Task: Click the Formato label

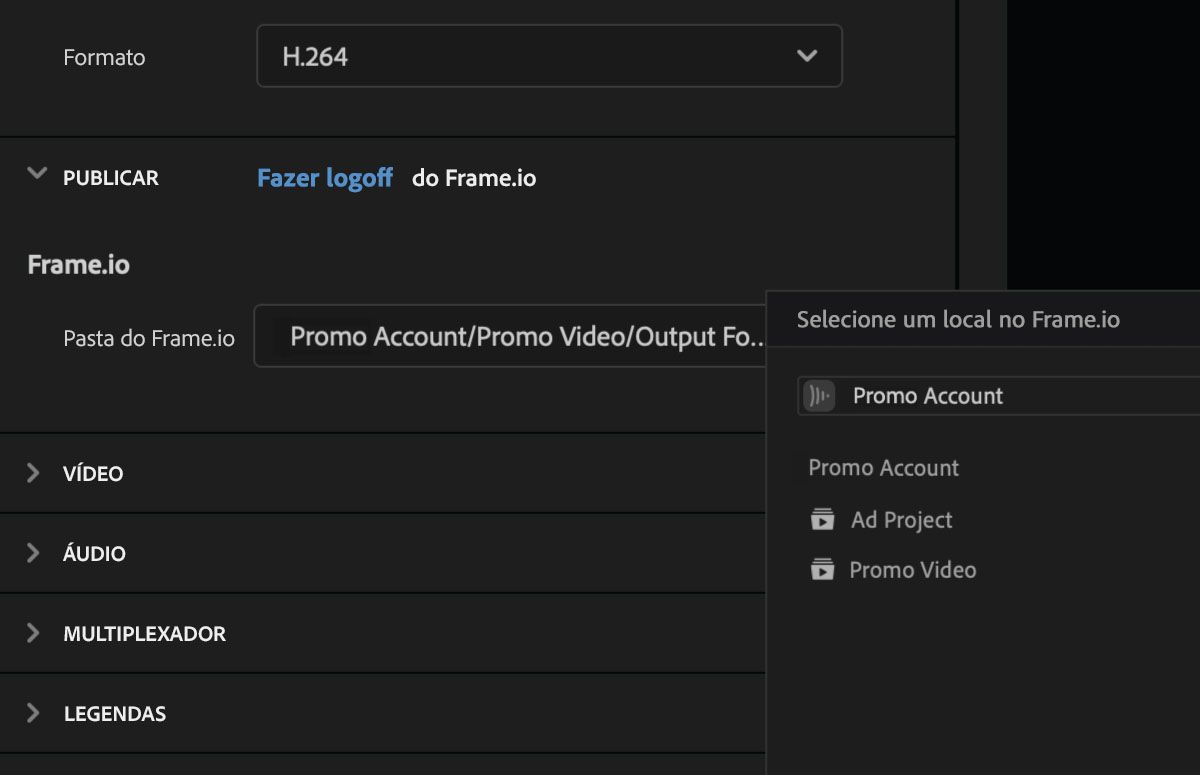Action: pos(104,58)
